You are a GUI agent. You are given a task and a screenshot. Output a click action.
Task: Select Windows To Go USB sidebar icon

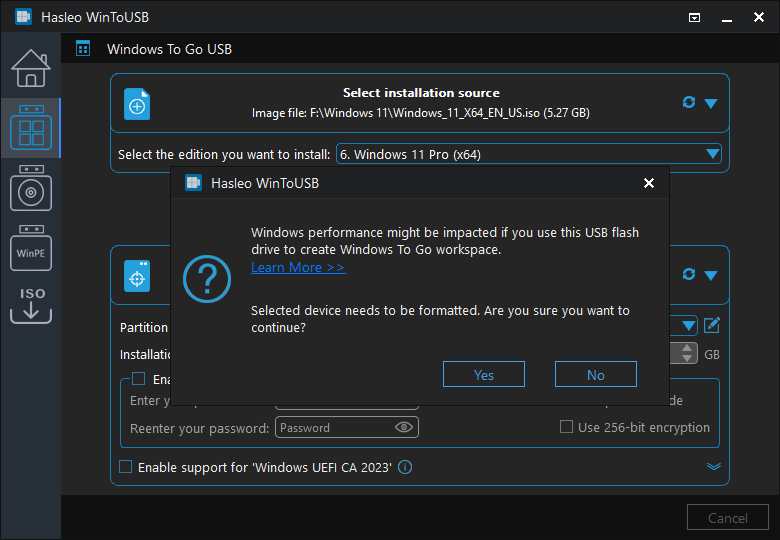pyautogui.click(x=31, y=128)
